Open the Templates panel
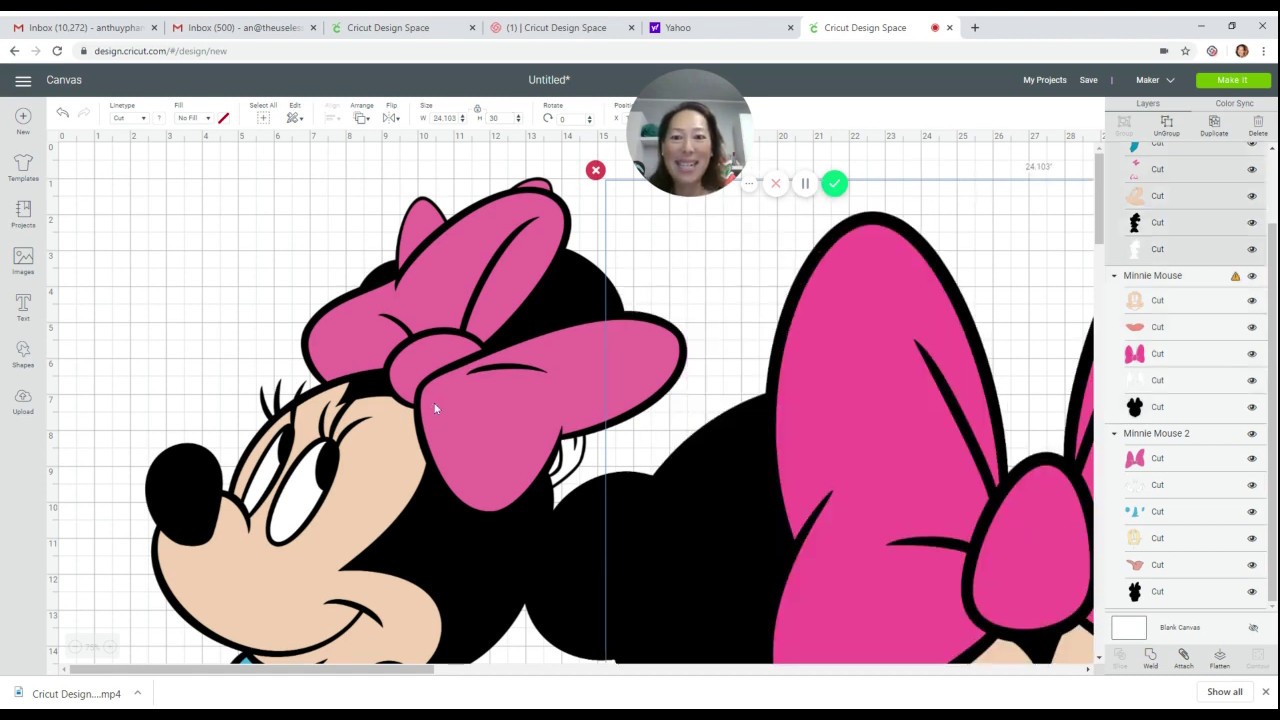The height and width of the screenshot is (720, 1280). [23, 167]
